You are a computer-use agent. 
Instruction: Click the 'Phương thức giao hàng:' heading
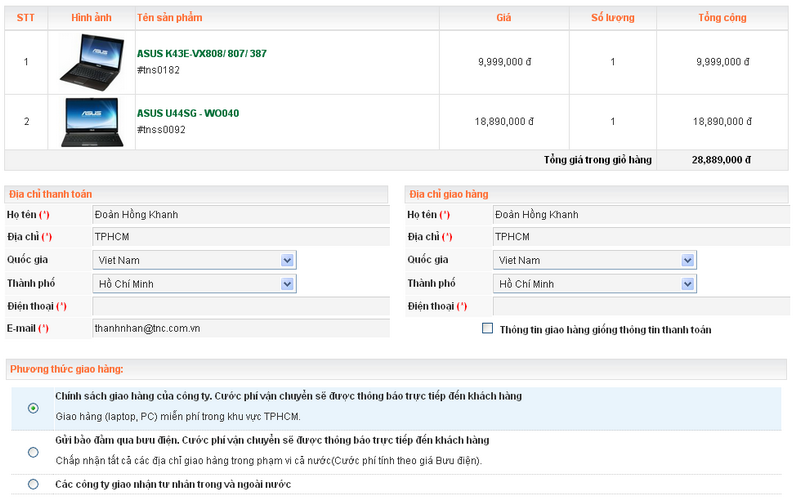(x=67, y=369)
